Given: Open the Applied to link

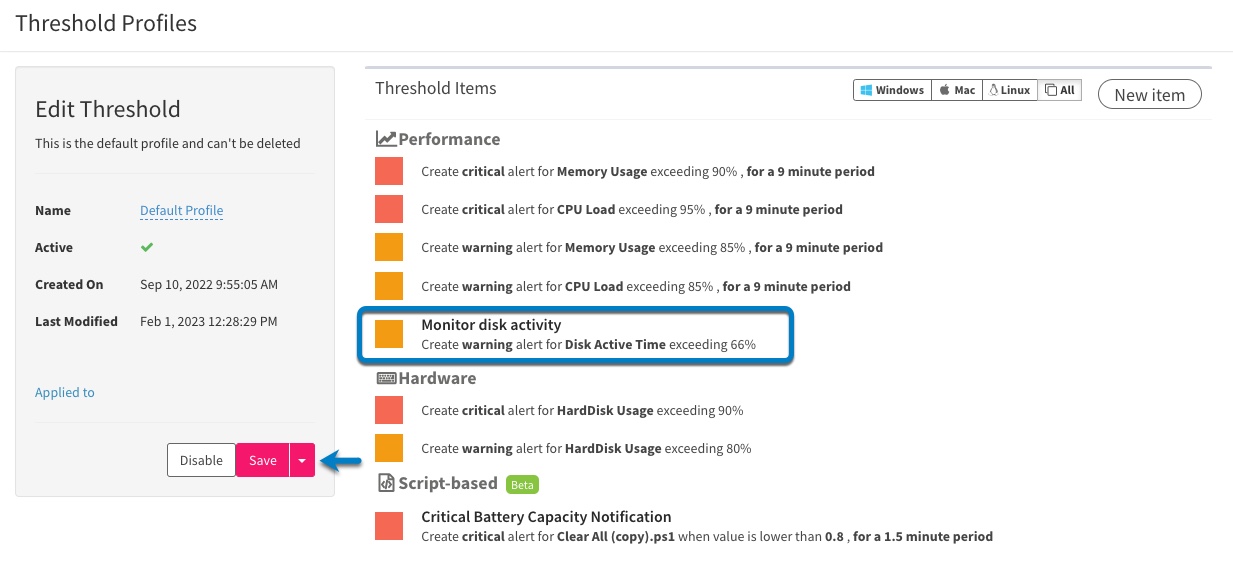Looking at the screenshot, I should coord(65,392).
